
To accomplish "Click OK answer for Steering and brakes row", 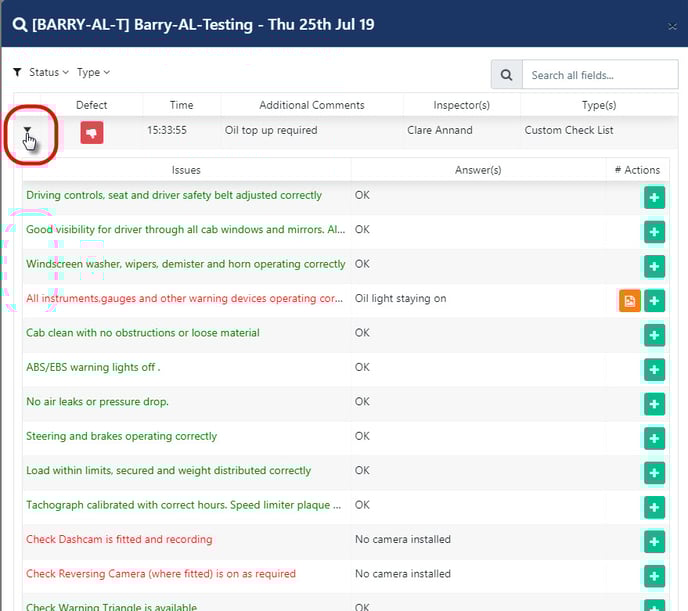I will coord(362,436).
